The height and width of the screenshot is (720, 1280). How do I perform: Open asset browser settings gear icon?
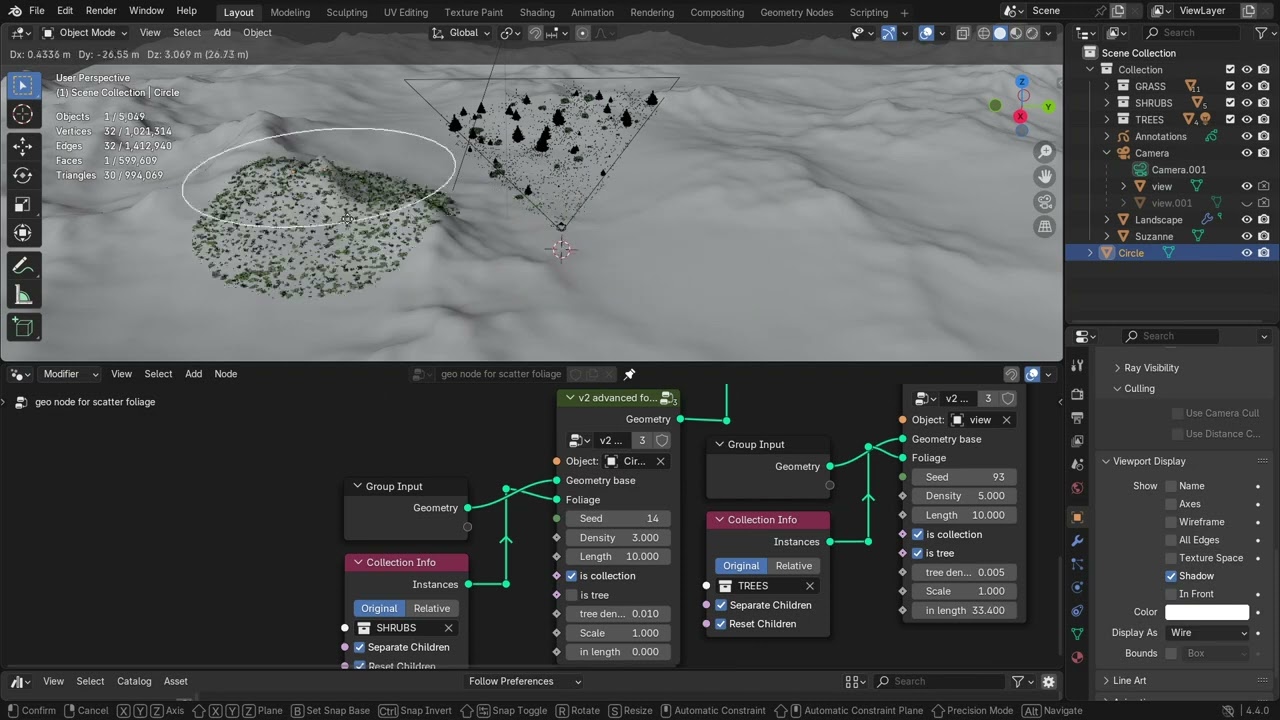[1048, 681]
